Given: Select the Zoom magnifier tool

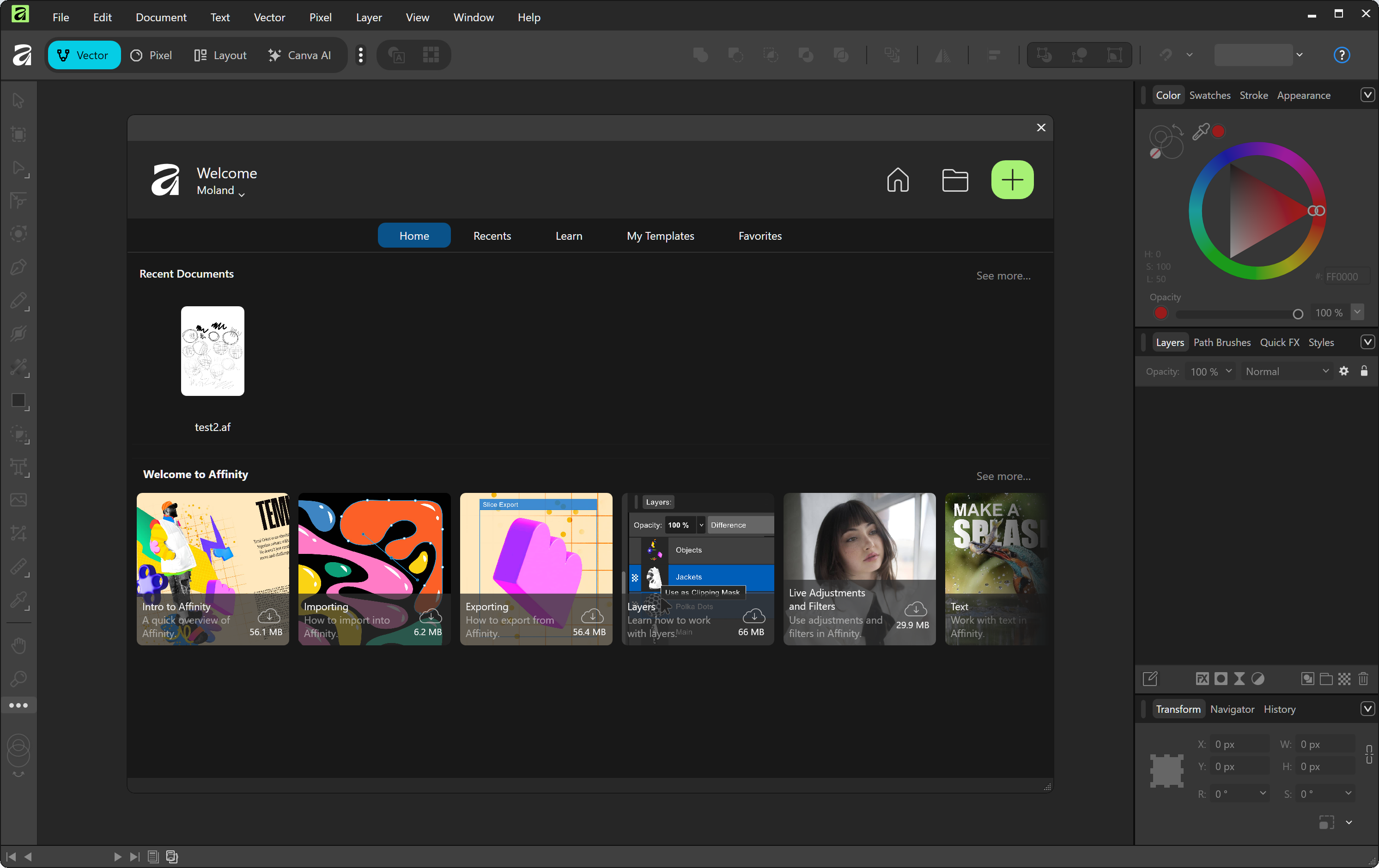Looking at the screenshot, I should 19,679.
